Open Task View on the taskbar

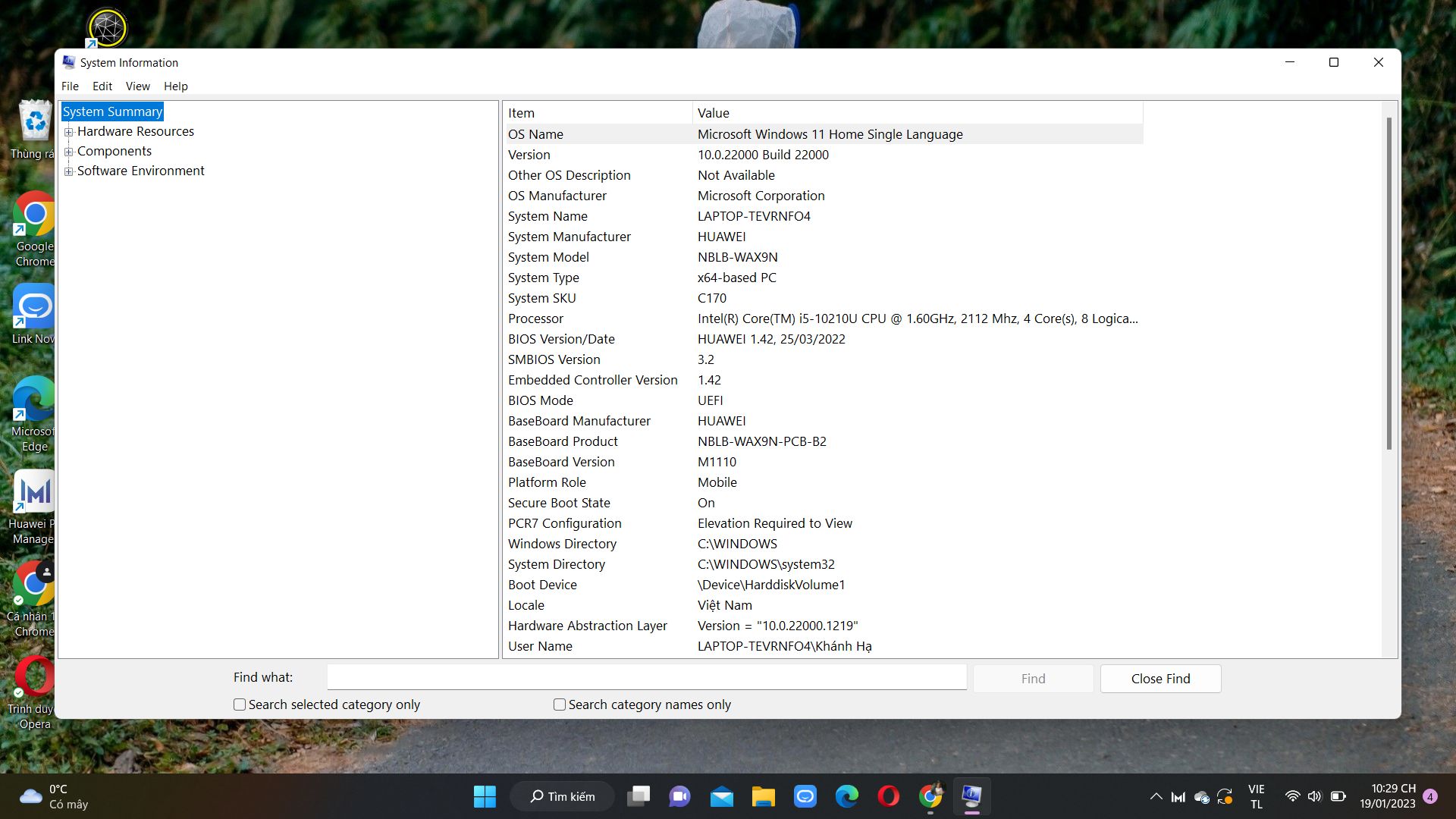click(x=639, y=796)
